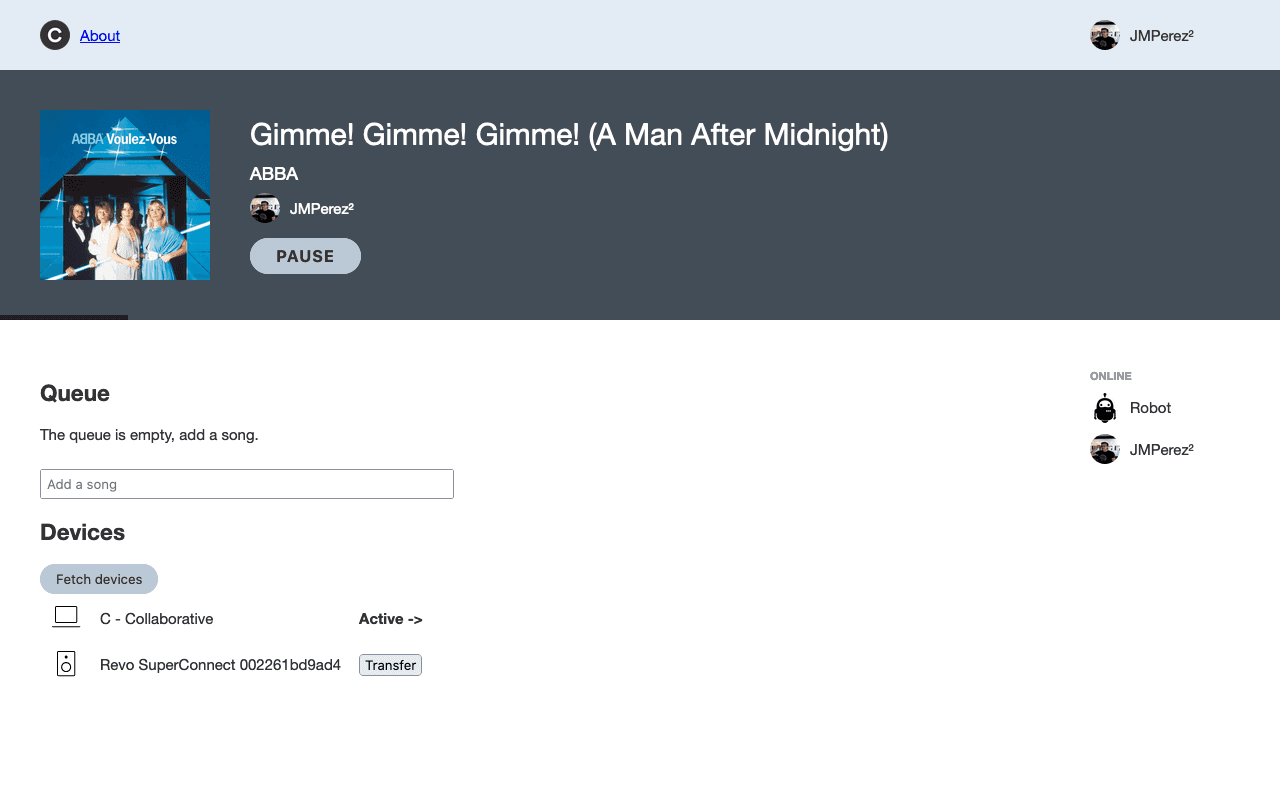Click the JMPerez² username in top header
This screenshot has width=1280, height=800.
tap(1162, 35)
